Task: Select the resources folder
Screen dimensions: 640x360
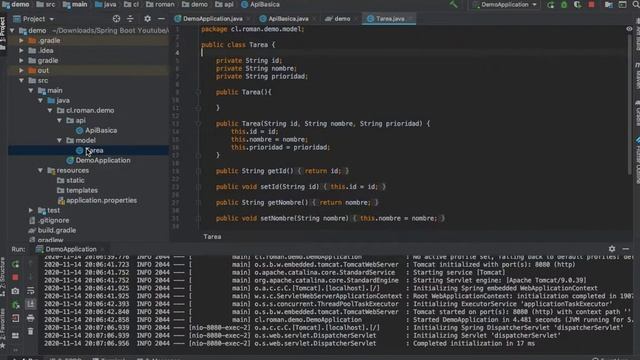Action: coord(72,171)
